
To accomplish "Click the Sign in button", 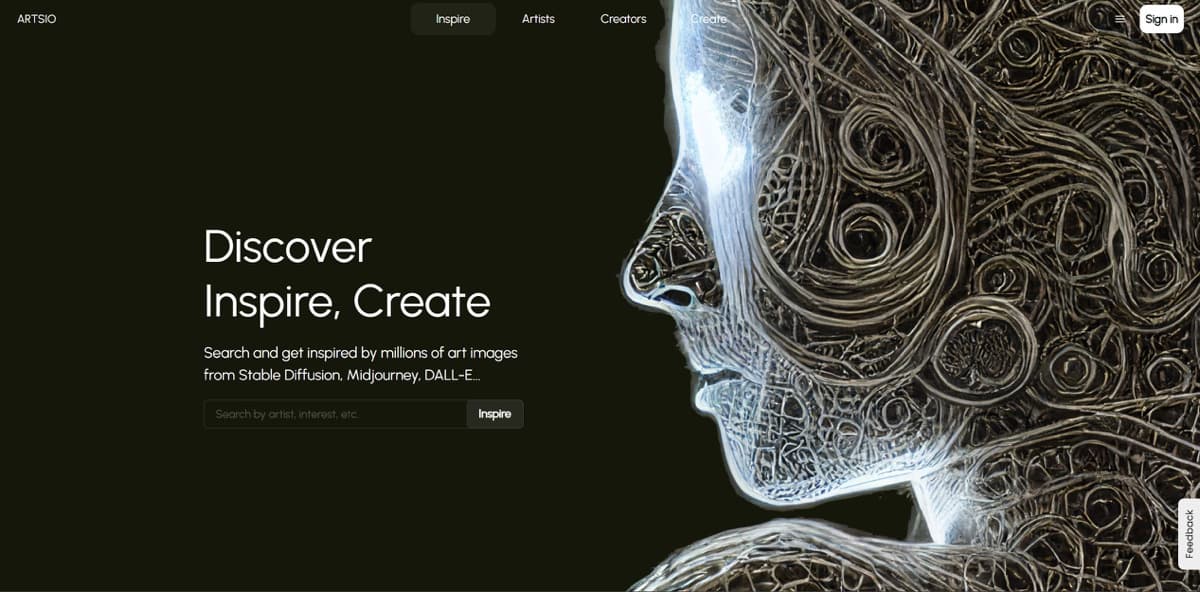I will (x=1161, y=19).
